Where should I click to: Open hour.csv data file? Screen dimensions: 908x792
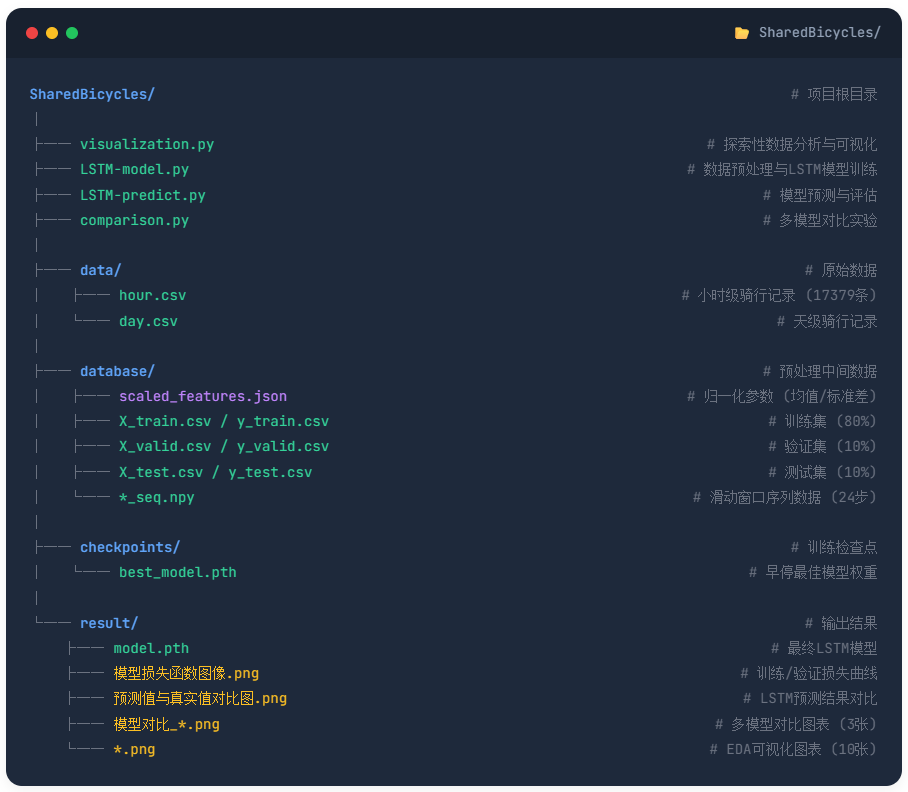click(152, 296)
